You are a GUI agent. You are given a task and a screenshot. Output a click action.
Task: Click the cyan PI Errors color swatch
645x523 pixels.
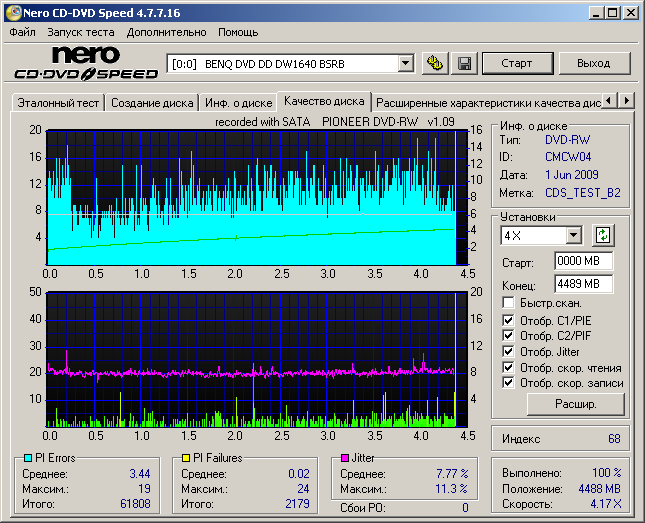[x=28, y=458]
